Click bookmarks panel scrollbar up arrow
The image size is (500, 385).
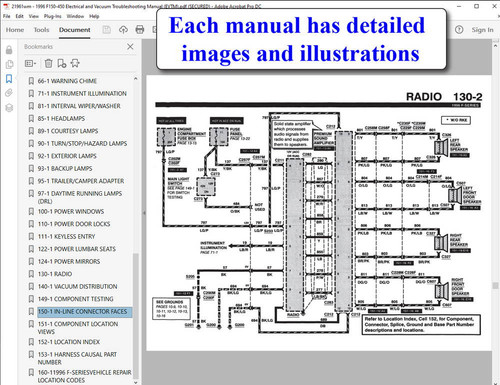[135, 79]
